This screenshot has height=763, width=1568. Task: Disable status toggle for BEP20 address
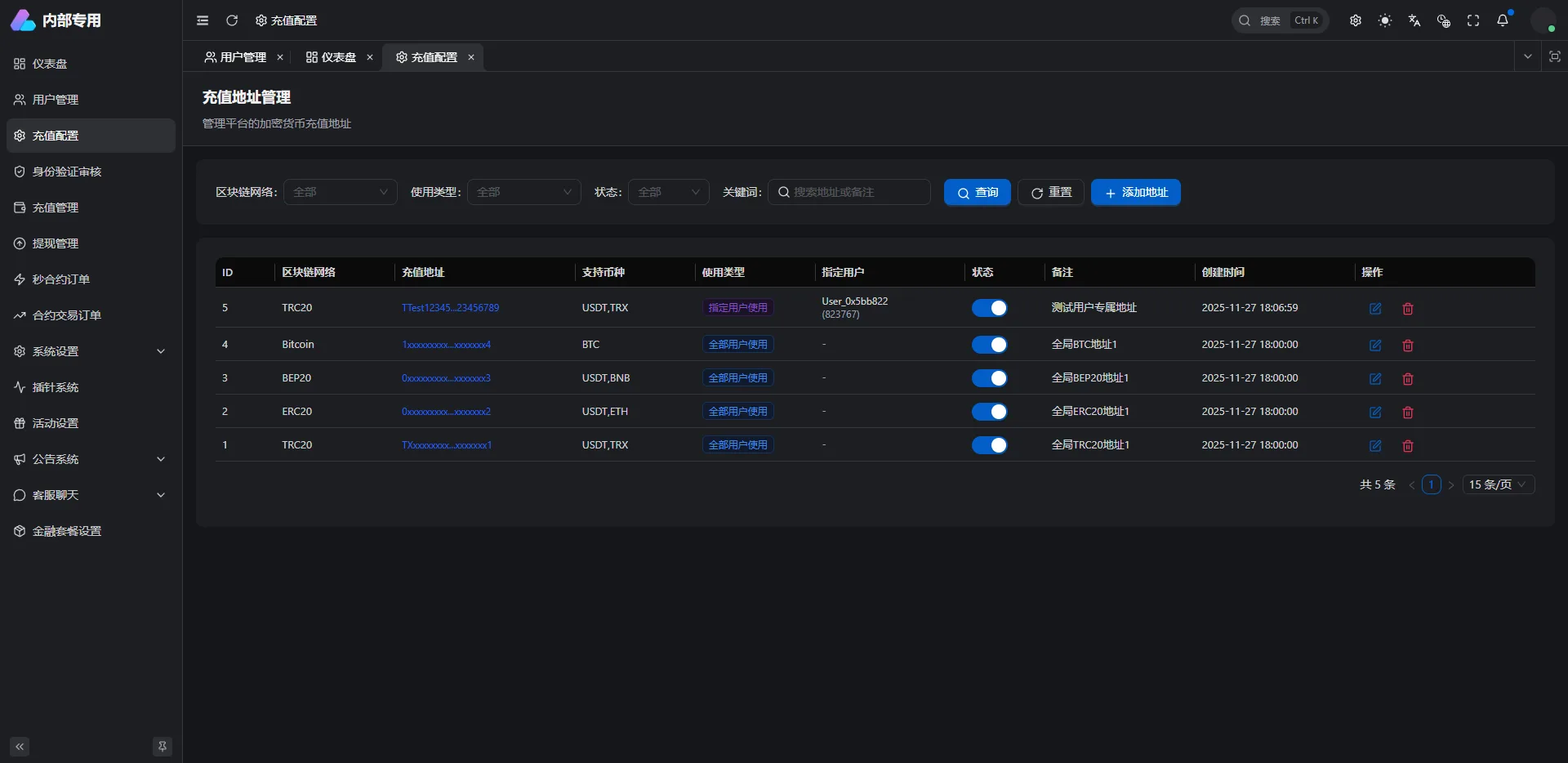(989, 378)
